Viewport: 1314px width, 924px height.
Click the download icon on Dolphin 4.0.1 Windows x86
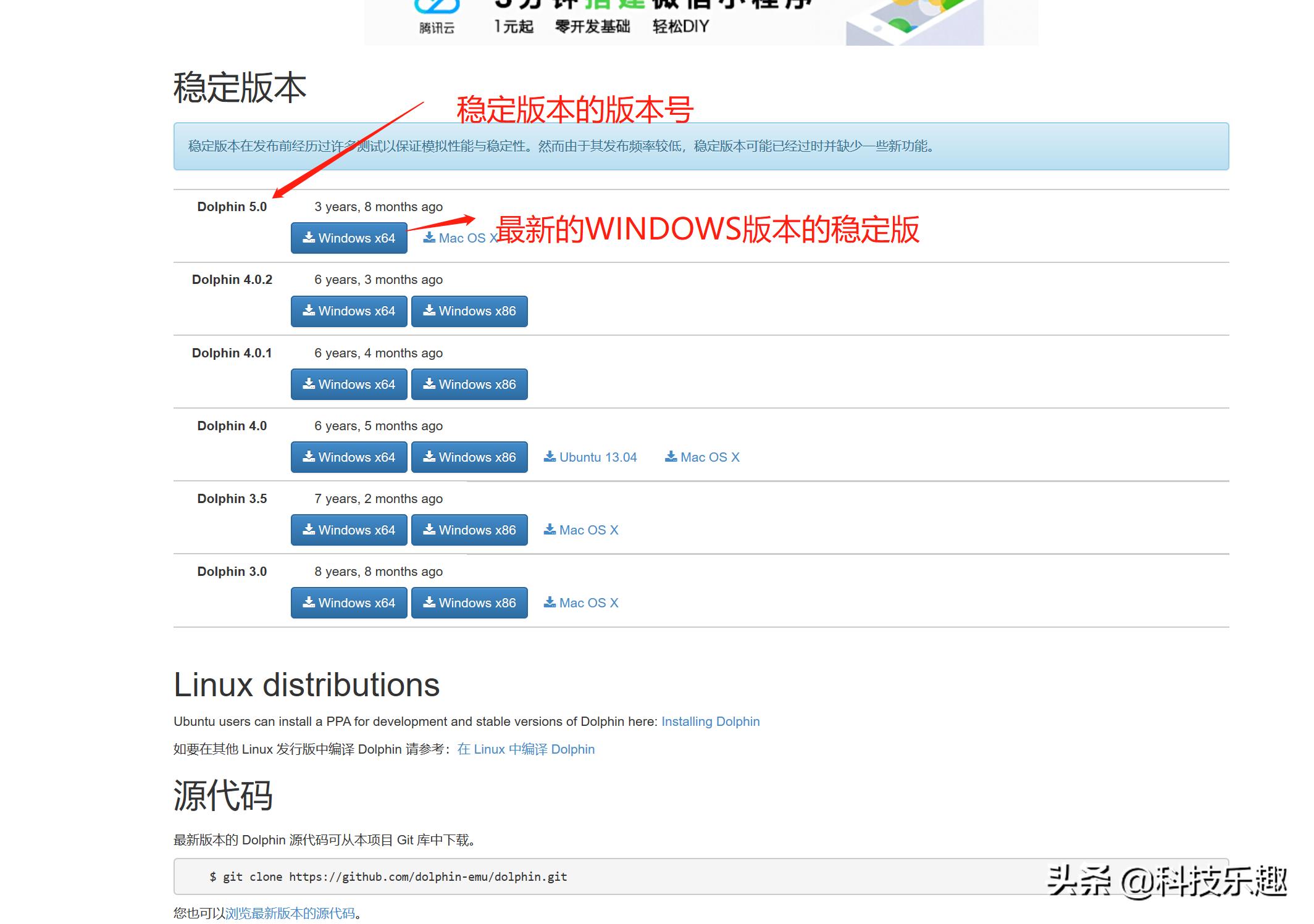click(x=430, y=384)
